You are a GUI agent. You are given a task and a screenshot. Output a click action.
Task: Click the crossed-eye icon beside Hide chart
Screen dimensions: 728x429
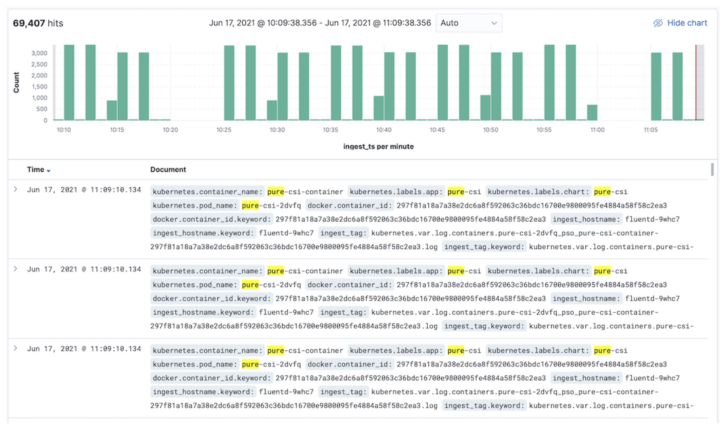click(657, 23)
